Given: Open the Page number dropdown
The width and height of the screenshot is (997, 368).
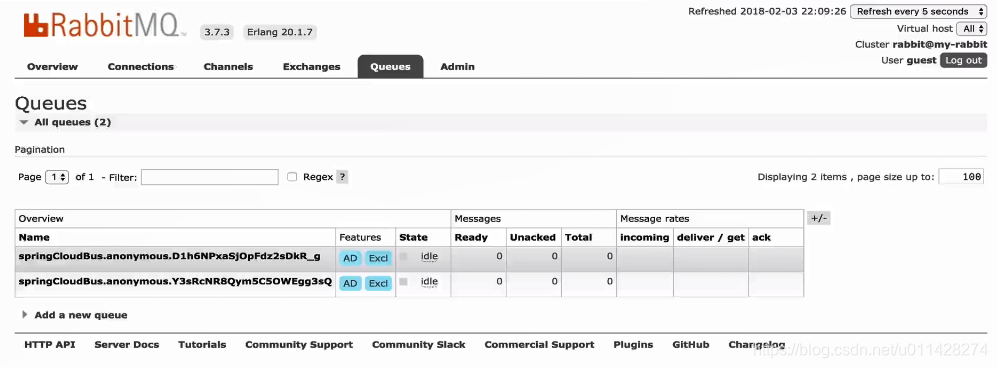Looking at the screenshot, I should 57,177.
